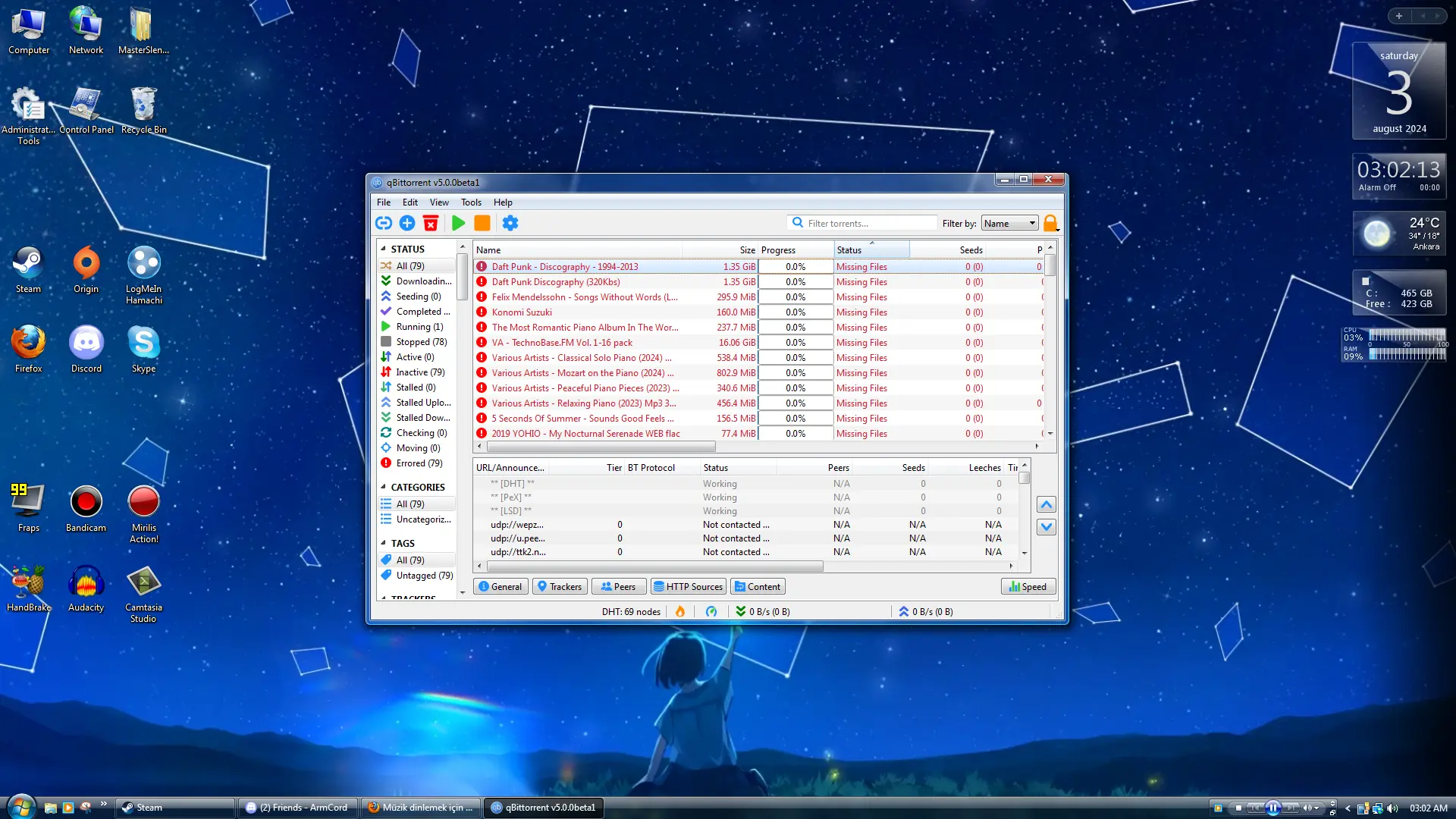Screen dimensions: 1456x819
Task: Select the Network desktop icon
Action: (86, 31)
